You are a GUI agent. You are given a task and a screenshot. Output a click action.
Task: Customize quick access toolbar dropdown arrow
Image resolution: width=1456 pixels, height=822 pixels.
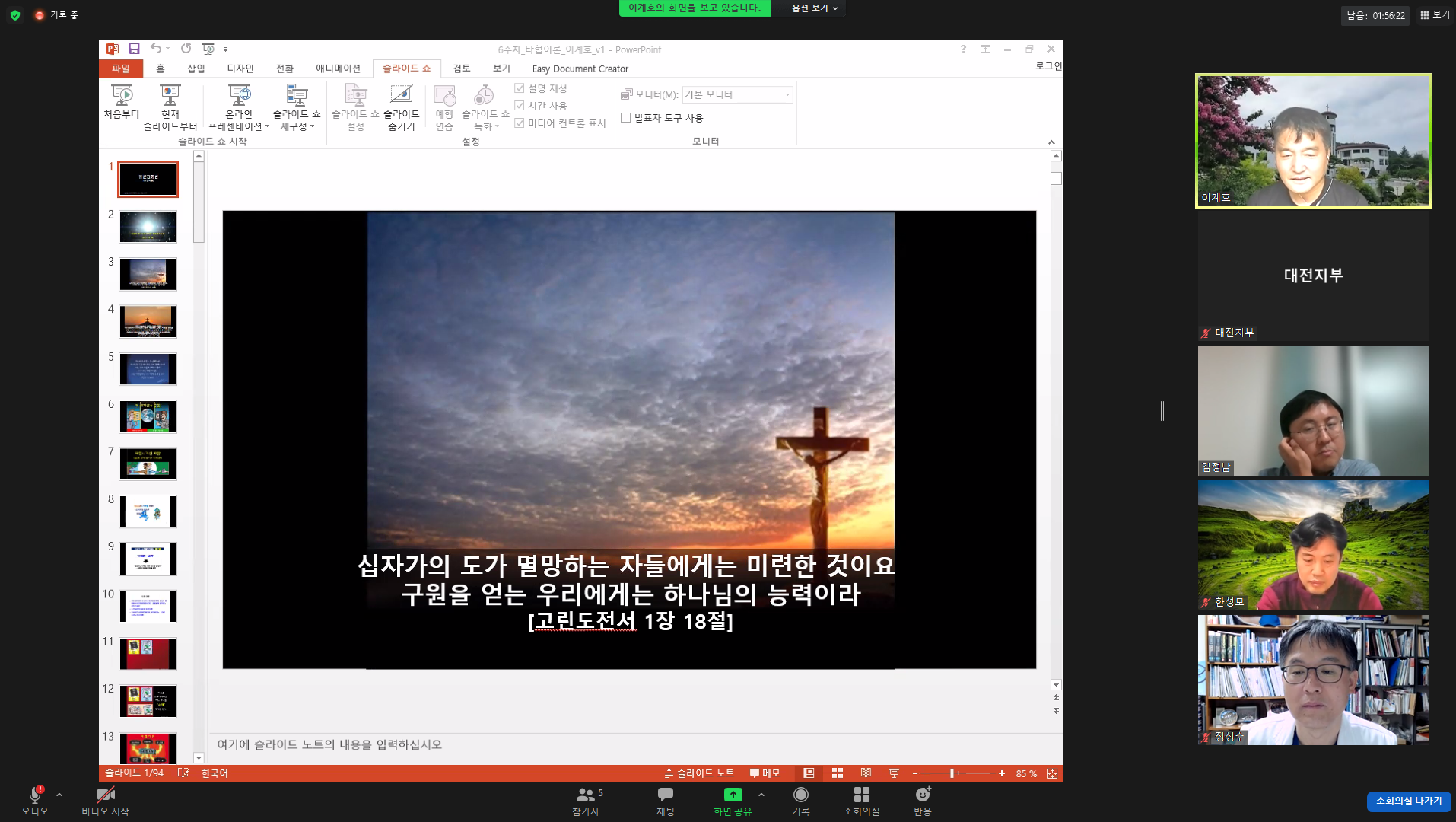[226, 49]
